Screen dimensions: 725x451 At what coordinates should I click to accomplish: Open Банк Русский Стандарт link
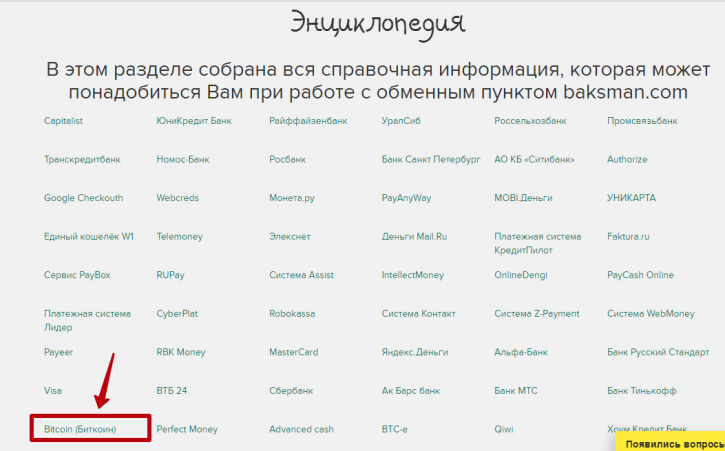[658, 352]
